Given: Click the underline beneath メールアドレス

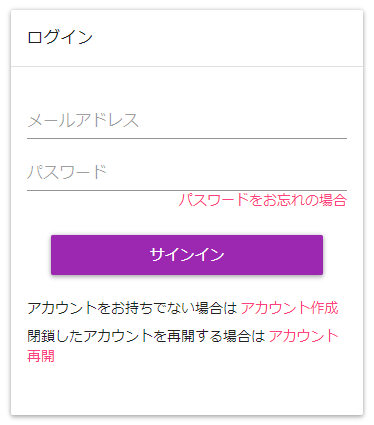Looking at the screenshot, I should click(x=187, y=138).
